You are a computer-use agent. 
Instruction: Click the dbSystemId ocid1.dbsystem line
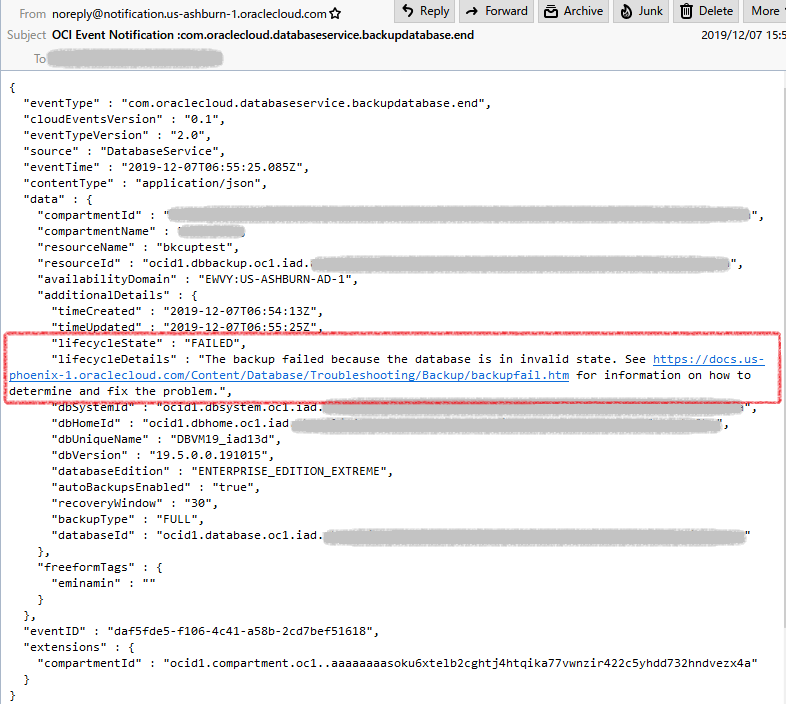pyautogui.click(x=404, y=407)
